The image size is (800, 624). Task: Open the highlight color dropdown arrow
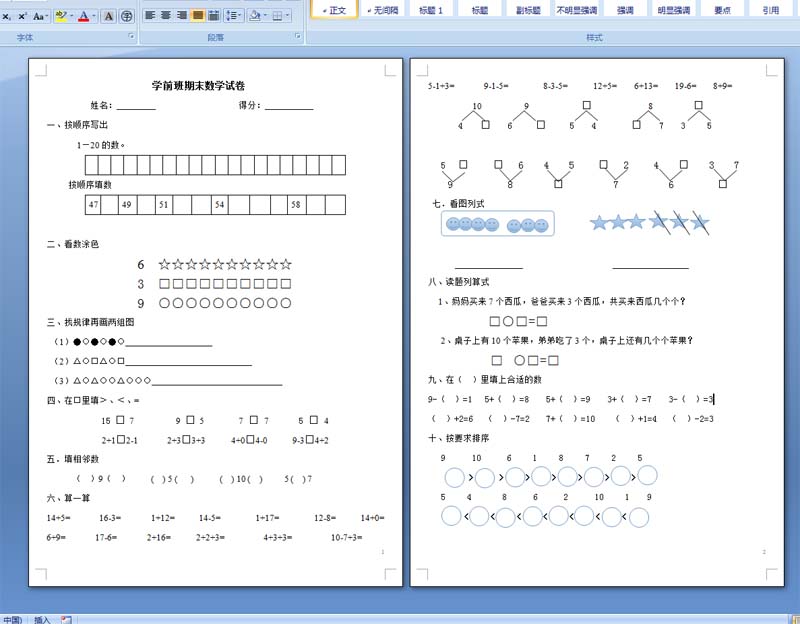coord(71,16)
